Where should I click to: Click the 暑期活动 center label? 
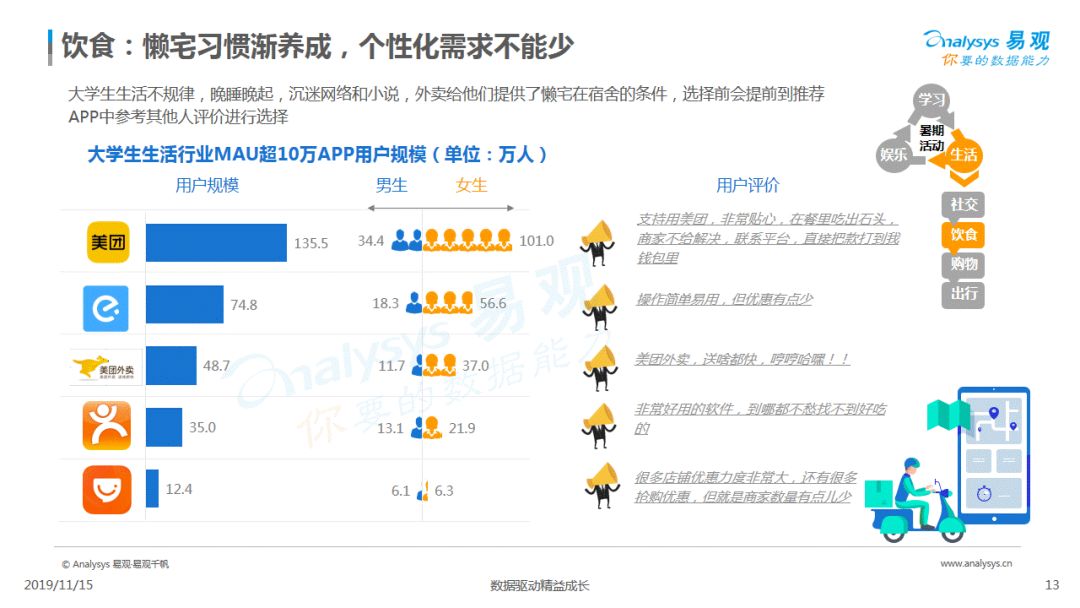(931, 138)
